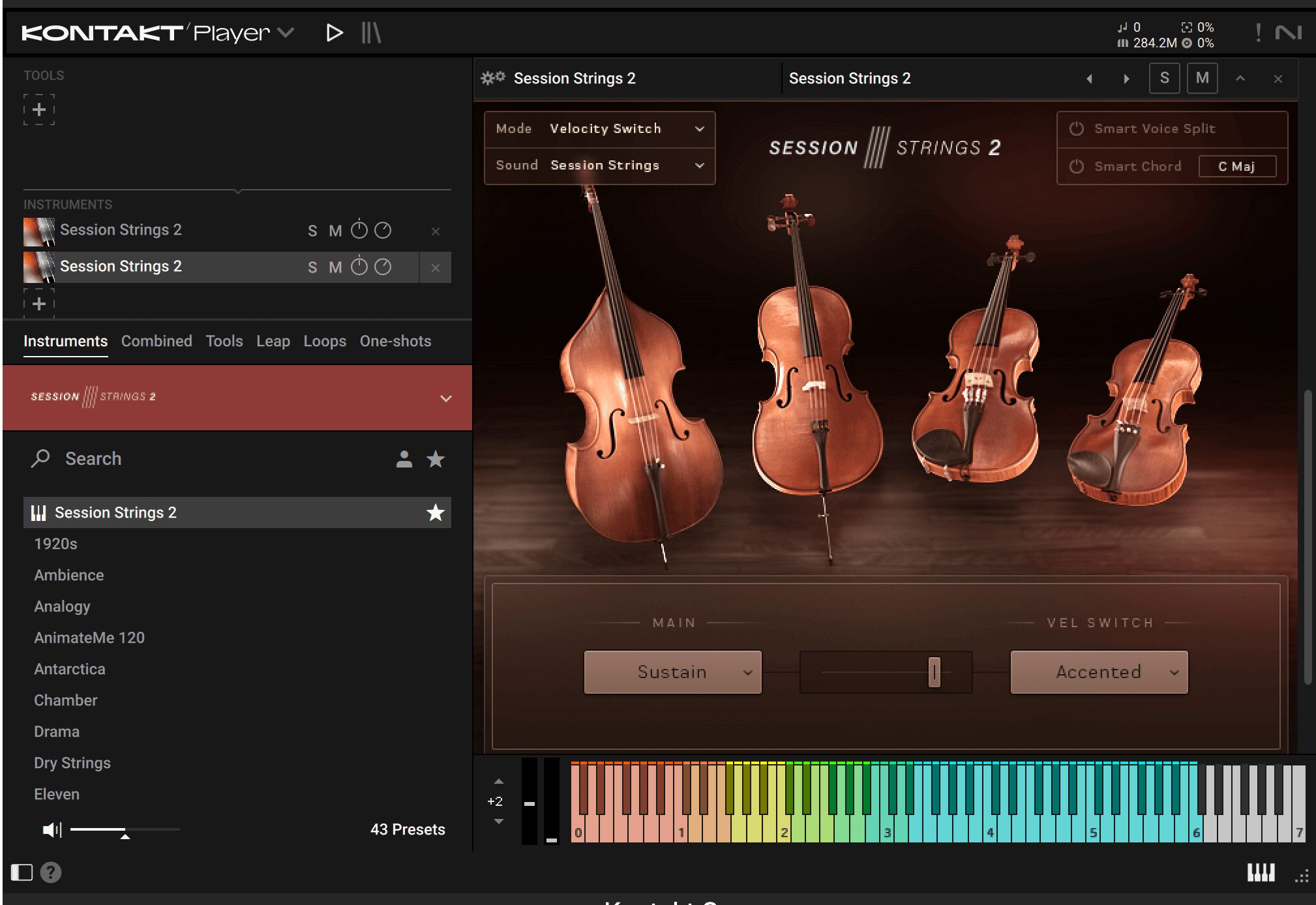Shift keyboard octave down arrow
The width and height of the screenshot is (1316, 905).
498,822
